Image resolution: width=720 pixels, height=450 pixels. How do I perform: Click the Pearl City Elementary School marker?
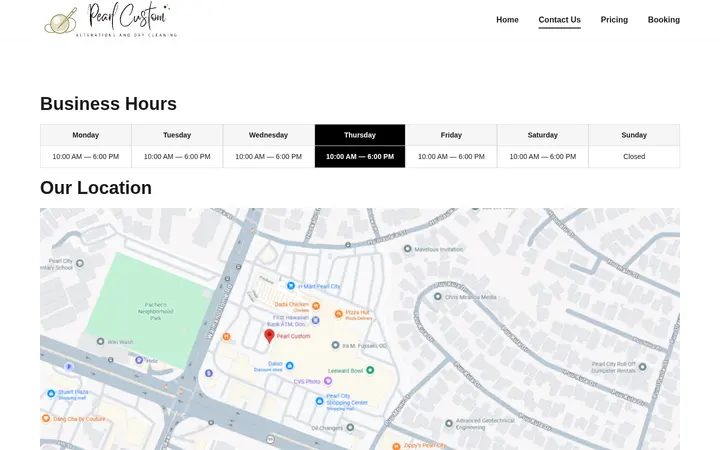(x=79, y=263)
